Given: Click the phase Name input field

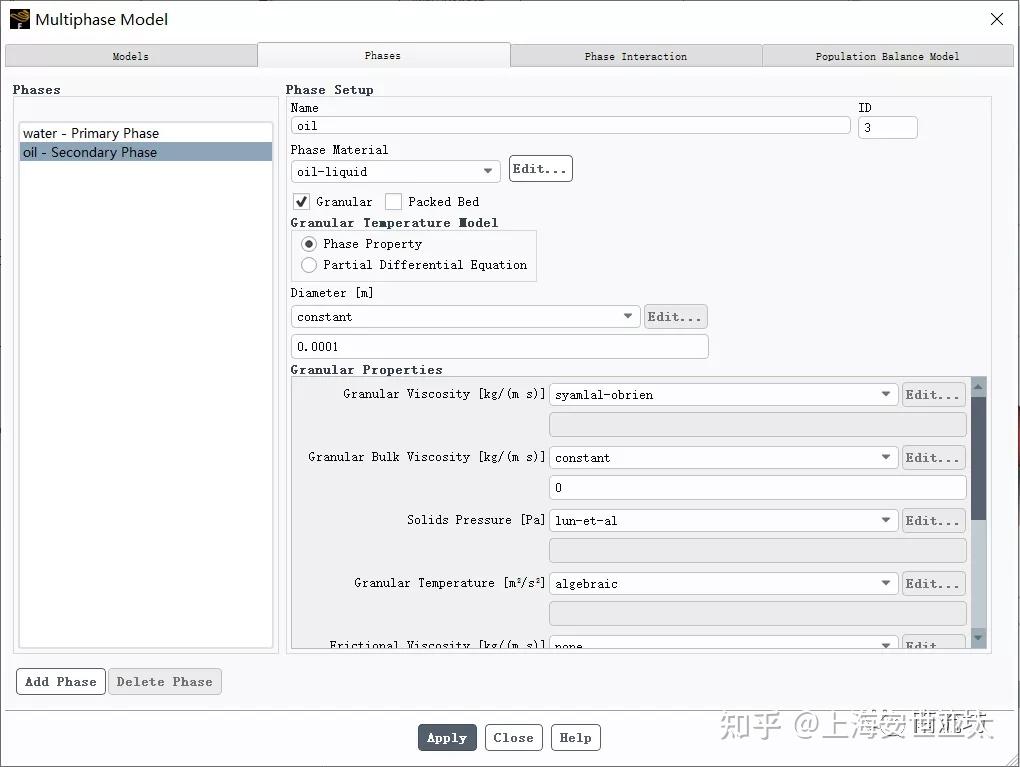Looking at the screenshot, I should coord(570,126).
